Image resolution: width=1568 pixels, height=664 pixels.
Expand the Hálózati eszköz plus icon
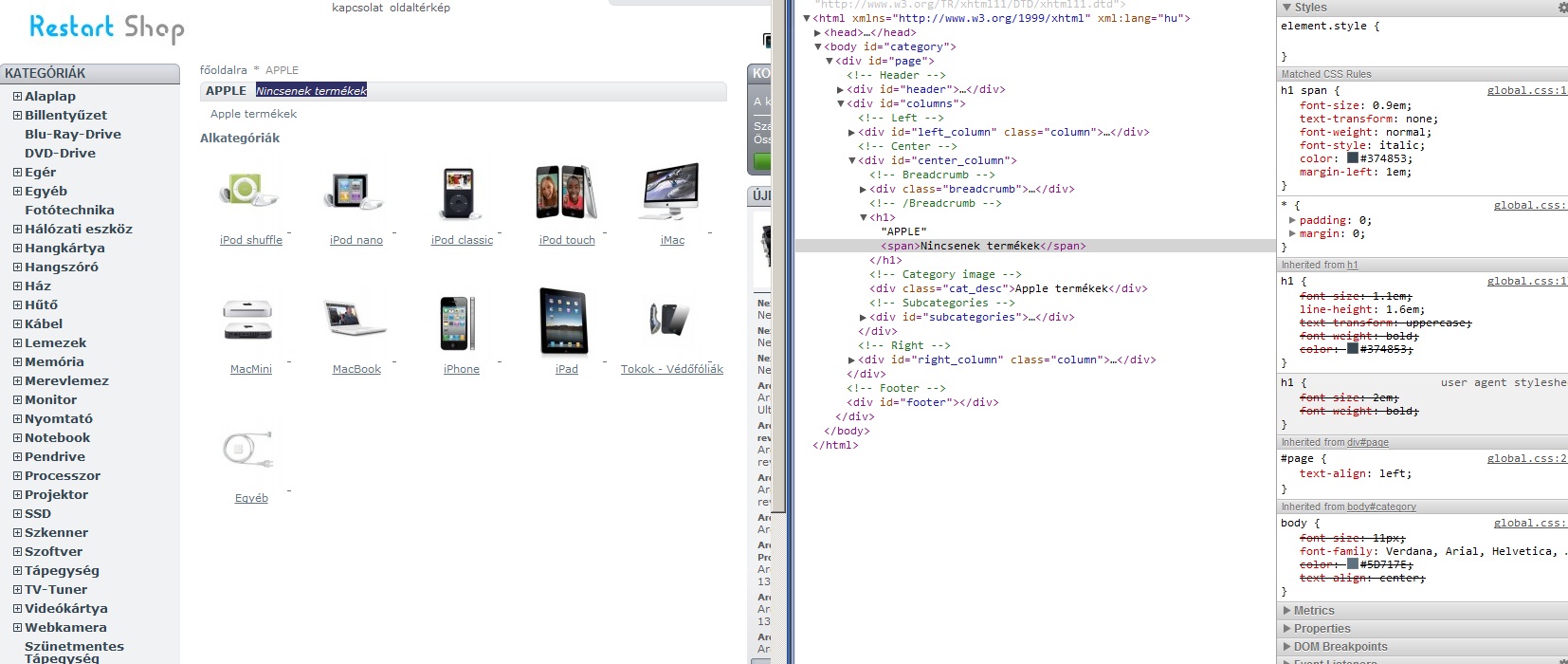tap(17, 229)
